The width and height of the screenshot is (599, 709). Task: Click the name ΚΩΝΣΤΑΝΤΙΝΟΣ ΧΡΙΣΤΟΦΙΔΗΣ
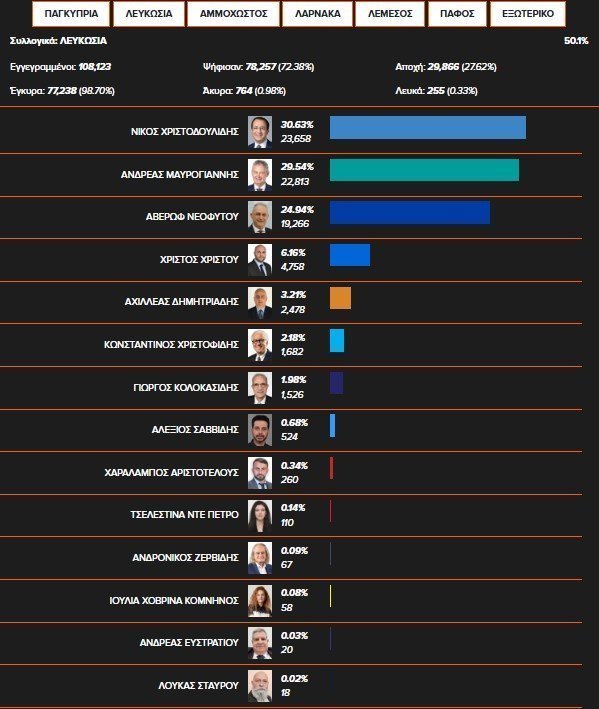tap(171, 345)
